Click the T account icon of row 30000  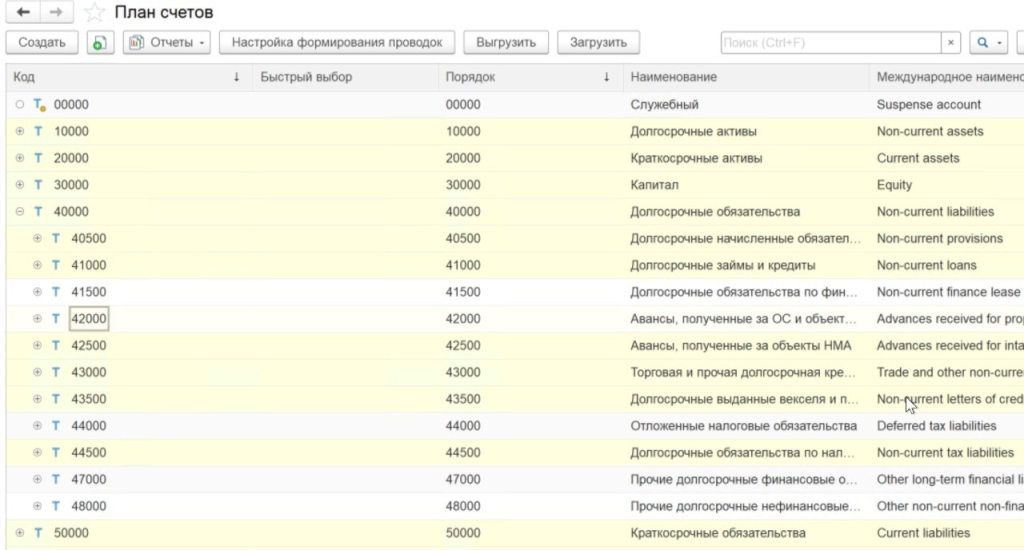pyautogui.click(x=39, y=185)
